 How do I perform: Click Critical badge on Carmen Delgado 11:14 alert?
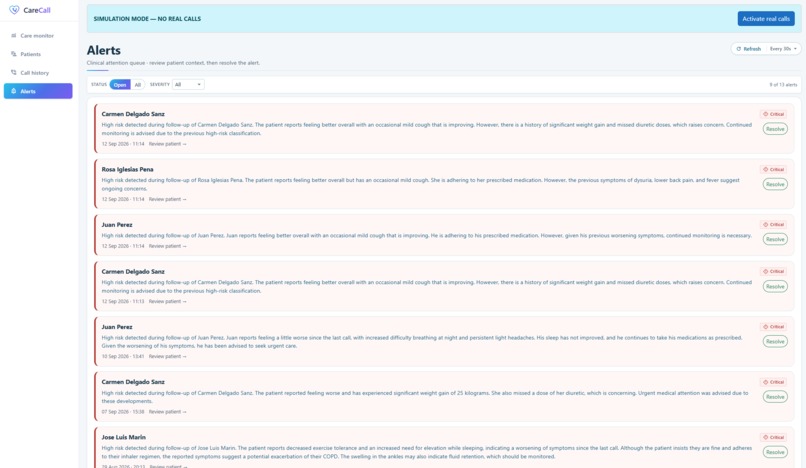(774, 114)
